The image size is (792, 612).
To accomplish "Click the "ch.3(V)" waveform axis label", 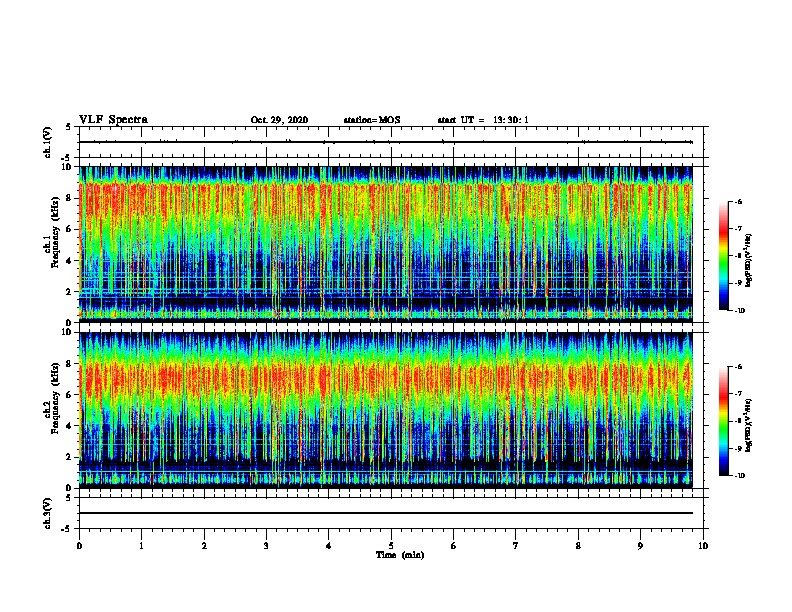I will pos(48,513).
